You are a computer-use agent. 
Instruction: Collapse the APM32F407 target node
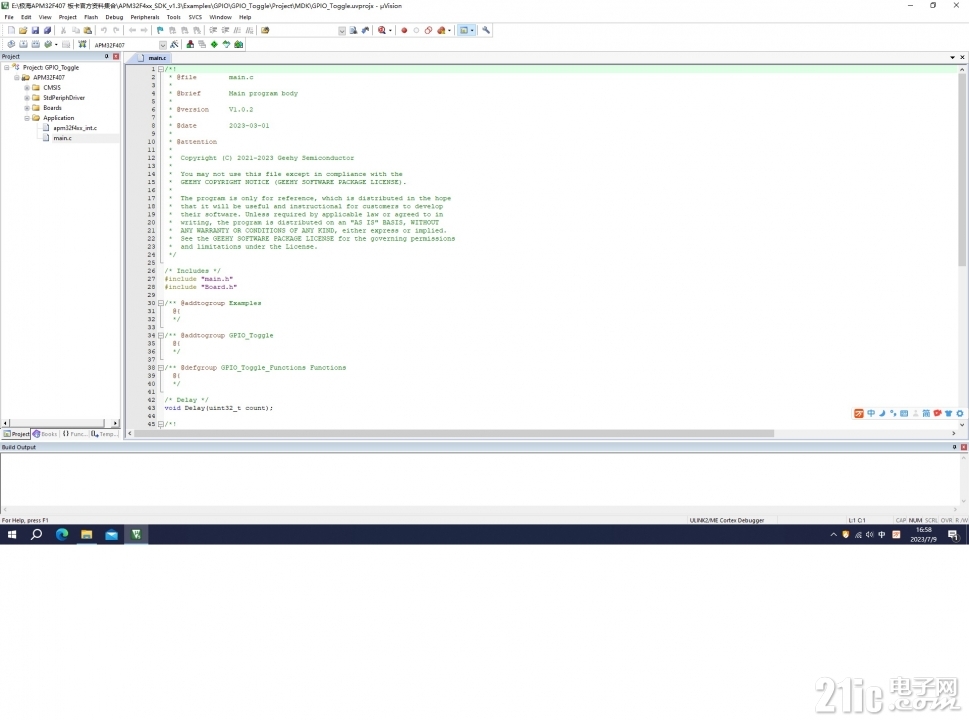click(x=17, y=78)
